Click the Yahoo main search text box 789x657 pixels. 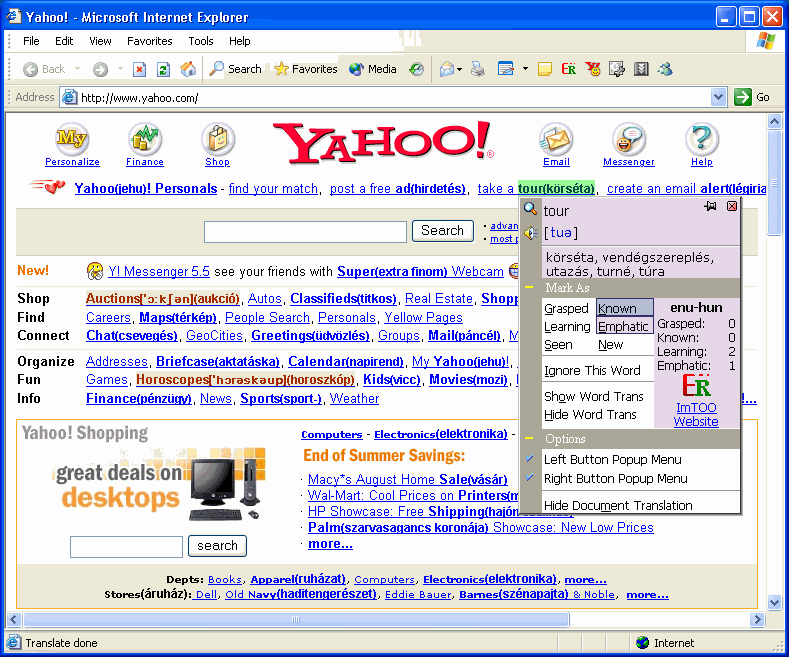tap(305, 232)
